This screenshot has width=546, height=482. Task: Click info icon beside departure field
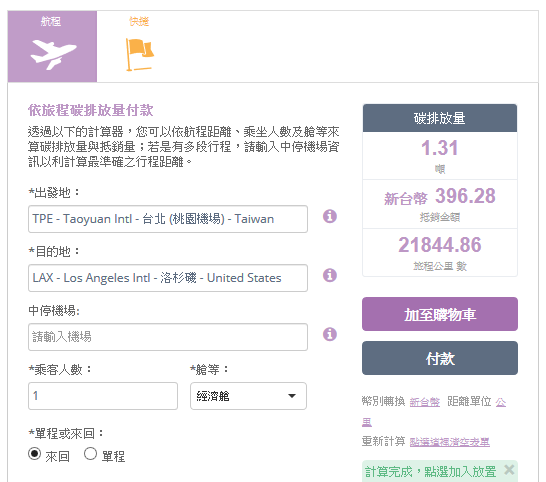pyautogui.click(x=329, y=216)
